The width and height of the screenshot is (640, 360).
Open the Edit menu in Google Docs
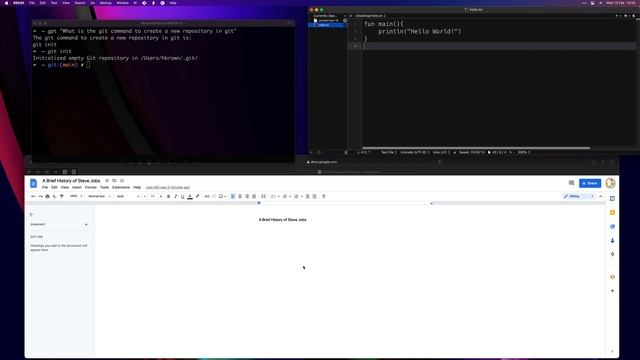tap(54, 187)
